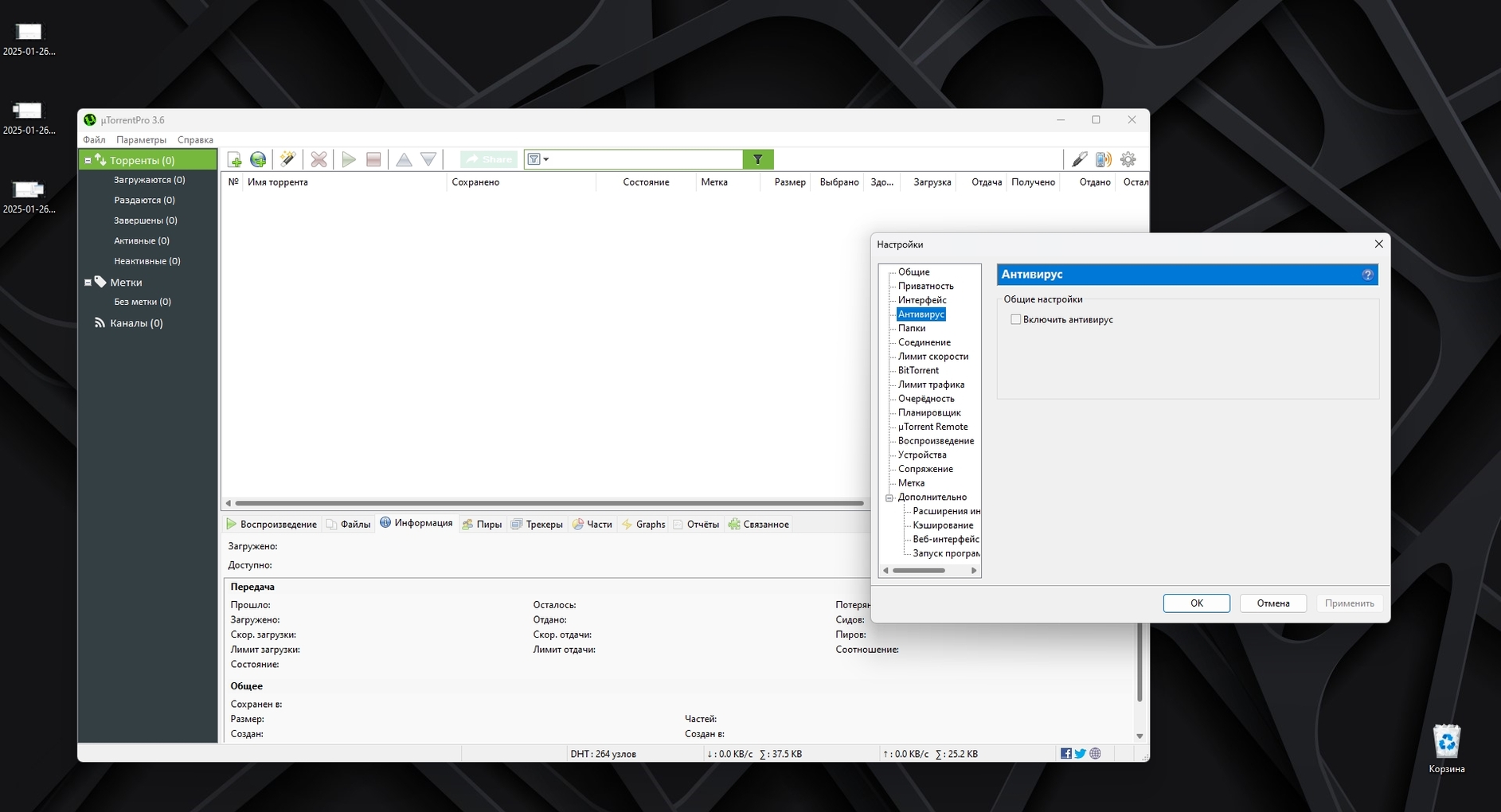
Task: Open the search filter type dropdown
Action: [538, 159]
